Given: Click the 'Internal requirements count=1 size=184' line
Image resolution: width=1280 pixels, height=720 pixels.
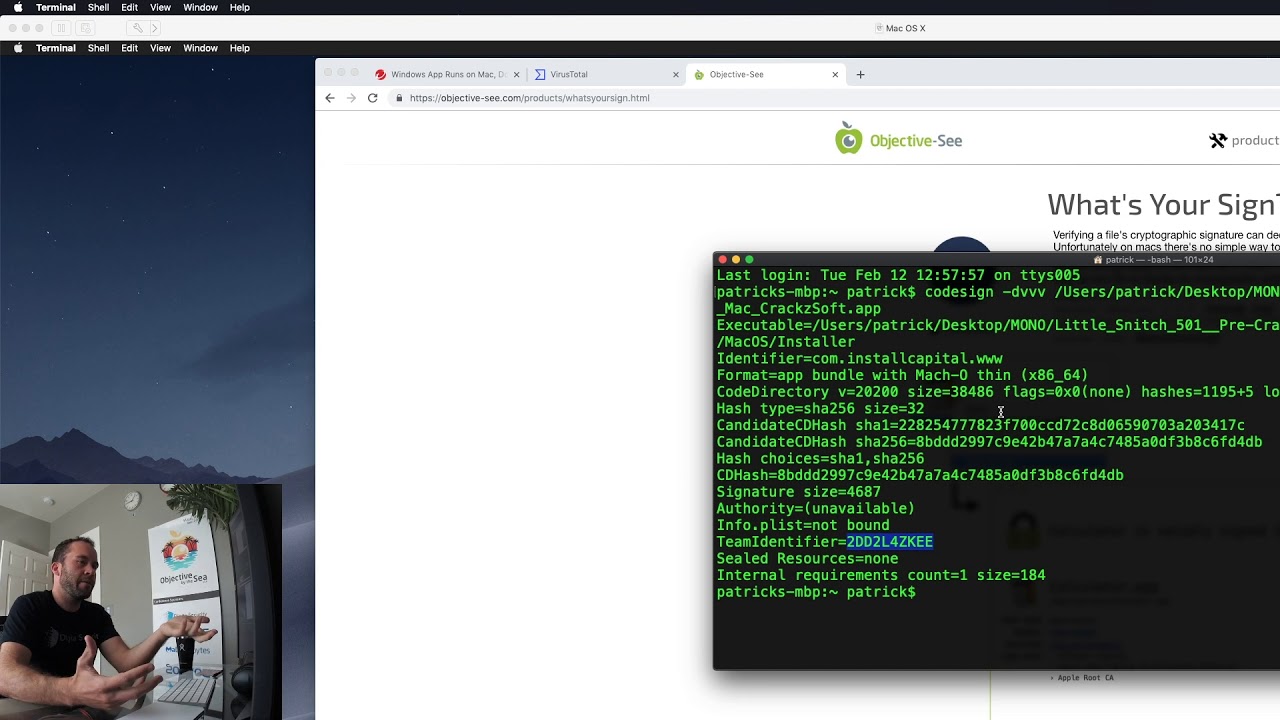Looking at the screenshot, I should coord(880,575).
